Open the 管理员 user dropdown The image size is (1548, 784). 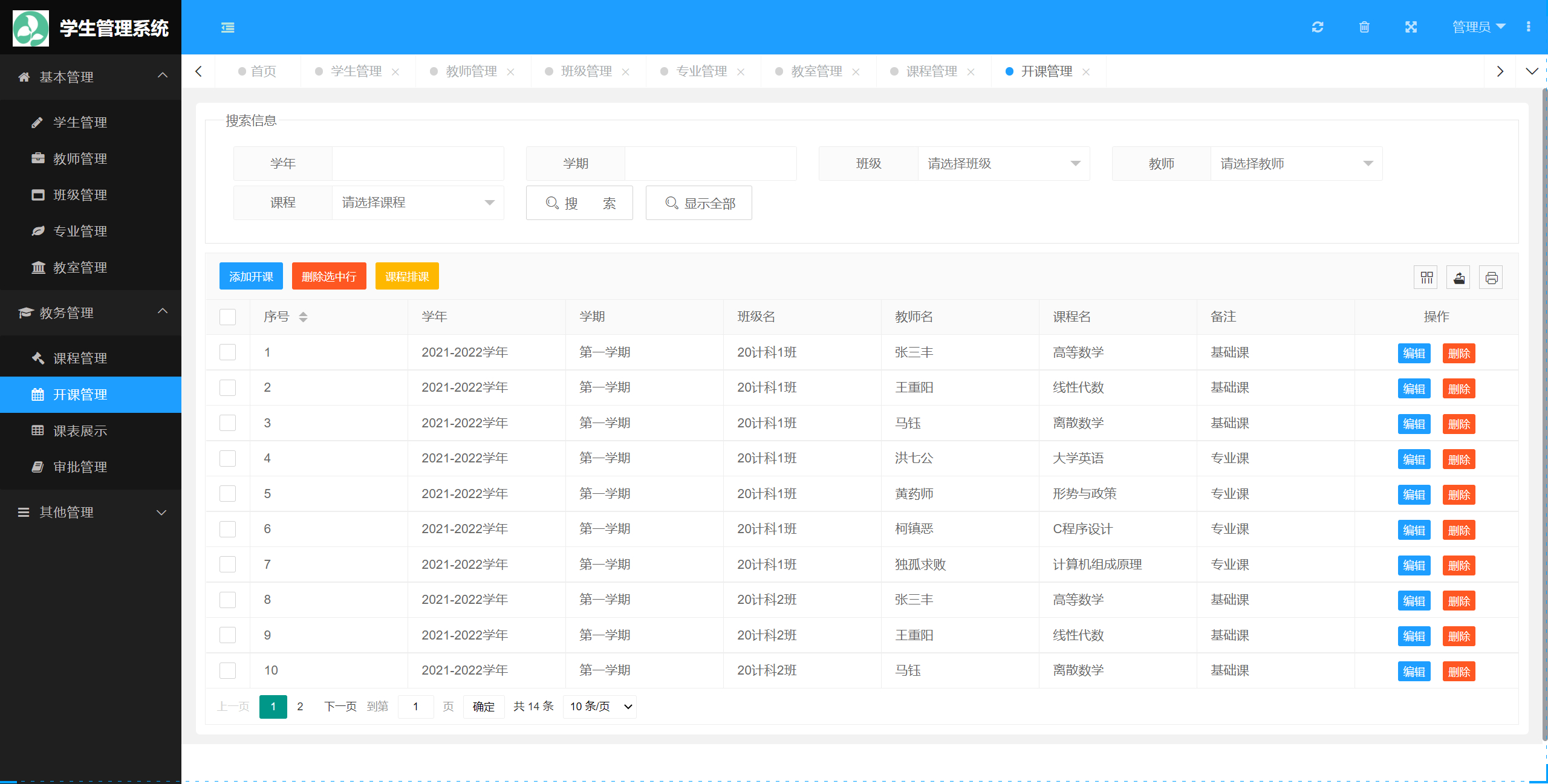click(x=1478, y=27)
